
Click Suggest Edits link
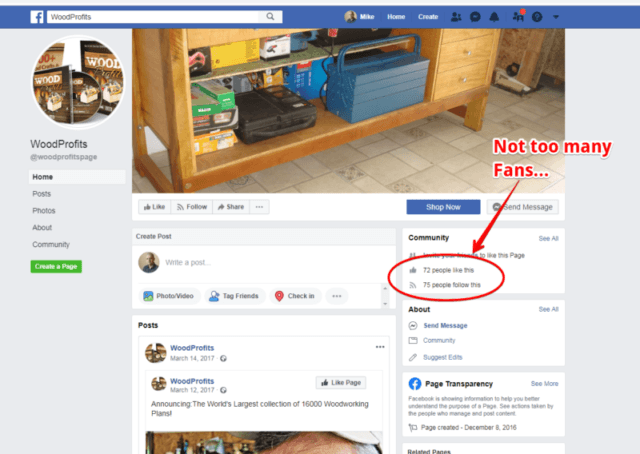(x=442, y=357)
